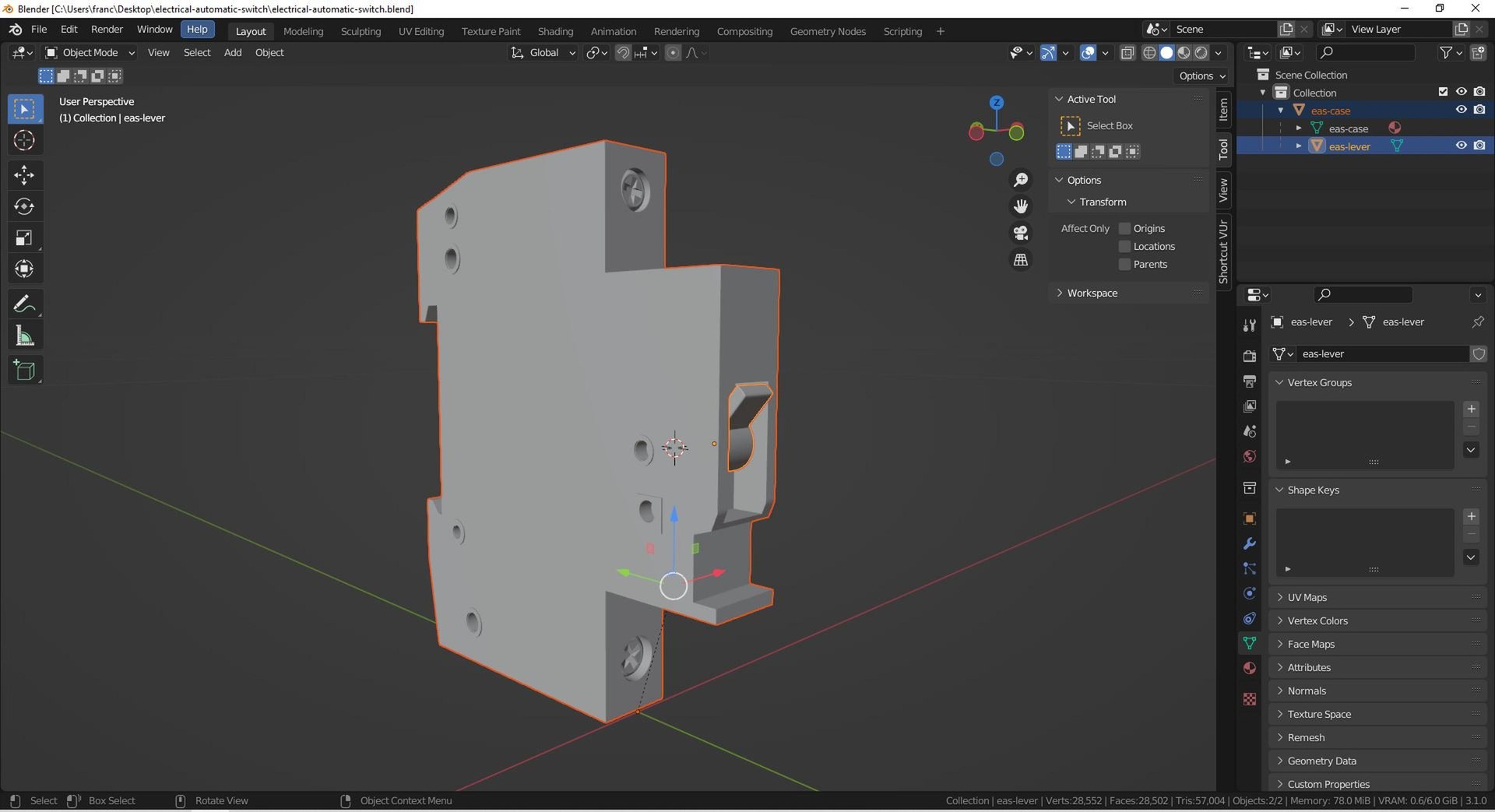
Task: Select the Move tool
Action: point(24,175)
